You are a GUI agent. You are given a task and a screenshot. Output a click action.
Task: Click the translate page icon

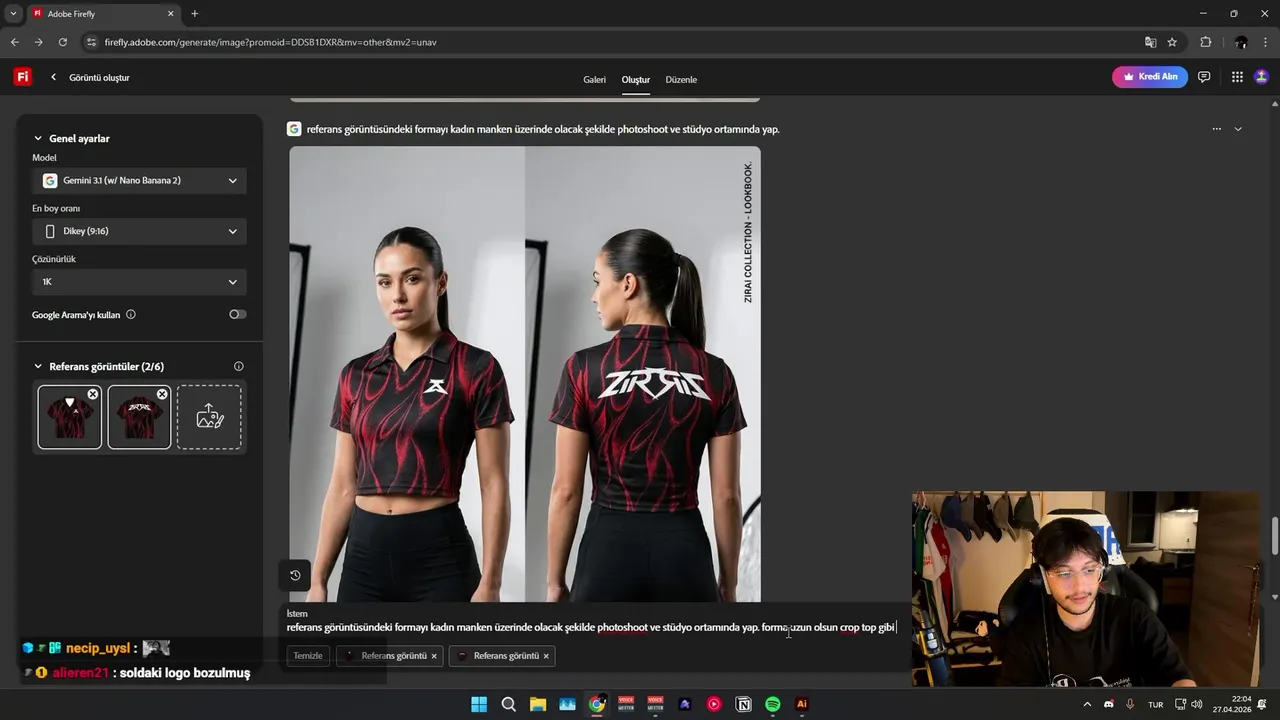(x=1150, y=42)
